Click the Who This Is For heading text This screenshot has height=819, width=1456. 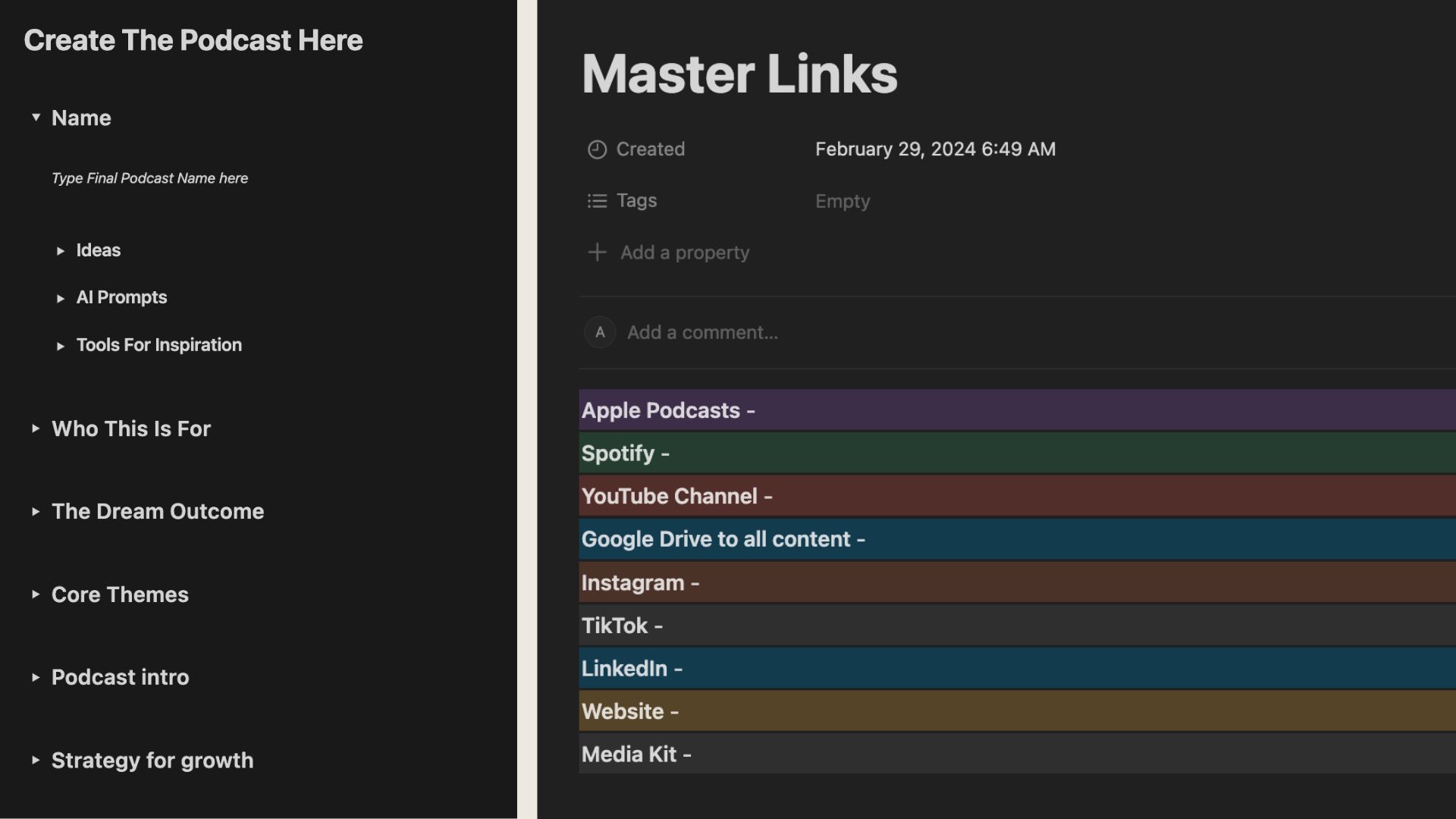pos(131,428)
